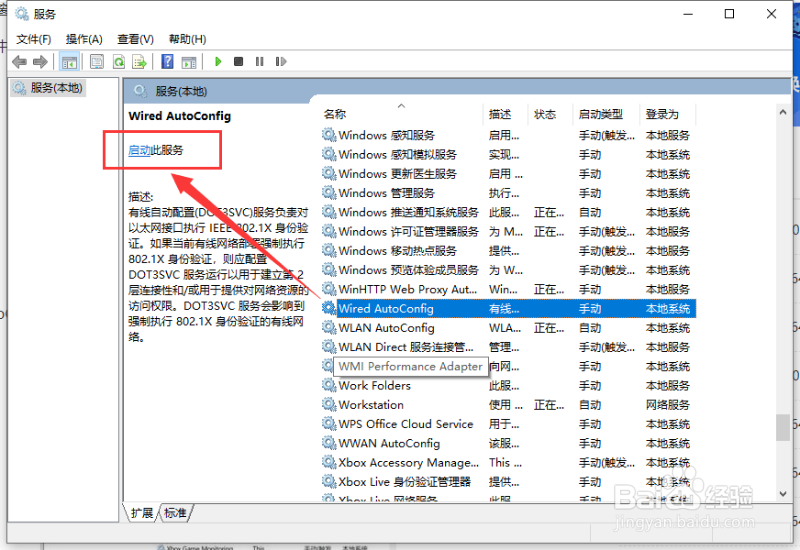This screenshot has width=800, height=550.
Task: Click gear icon beside WLAN AutoConfig
Action: 329,327
